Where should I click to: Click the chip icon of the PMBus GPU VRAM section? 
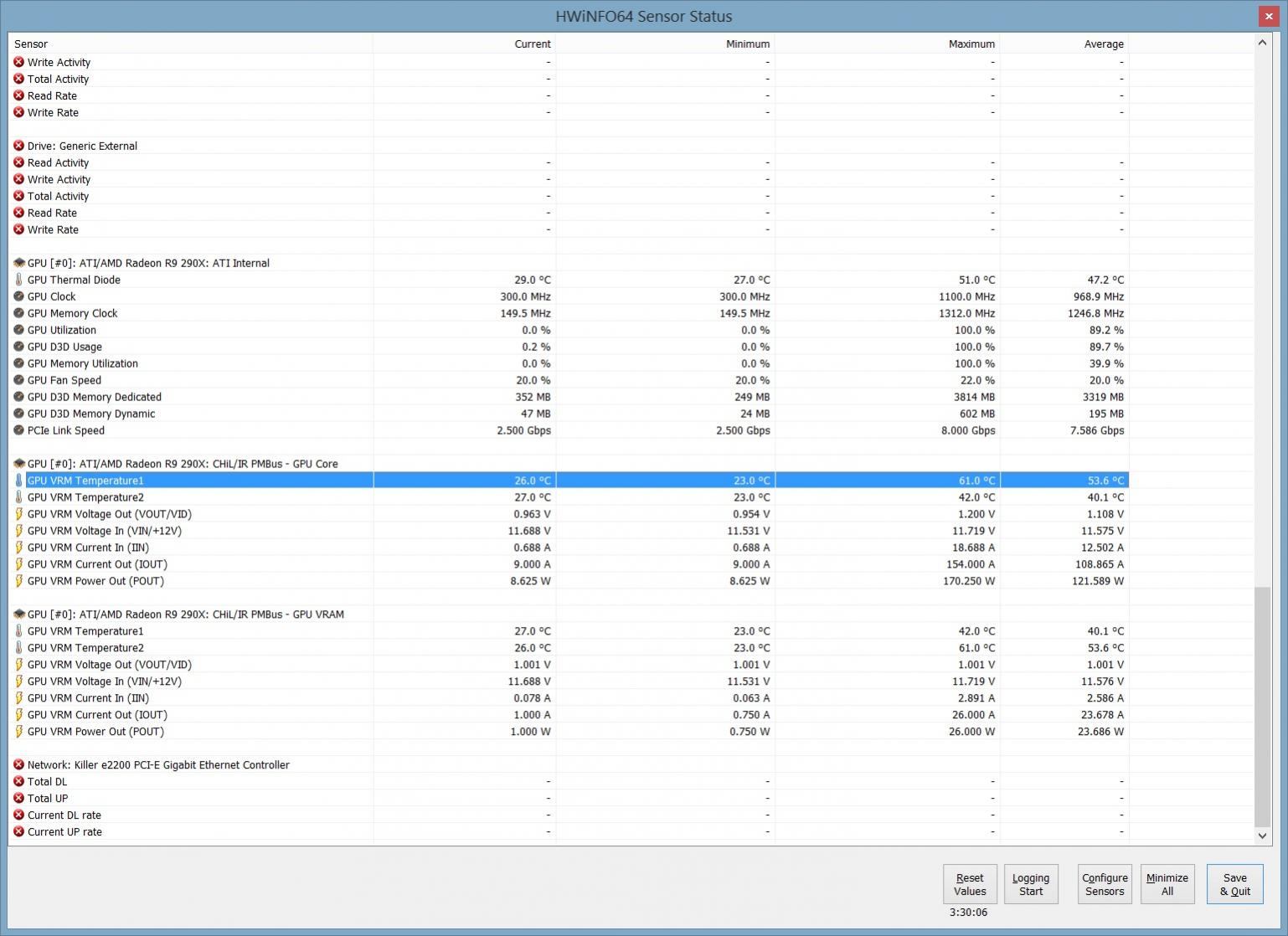(18, 615)
